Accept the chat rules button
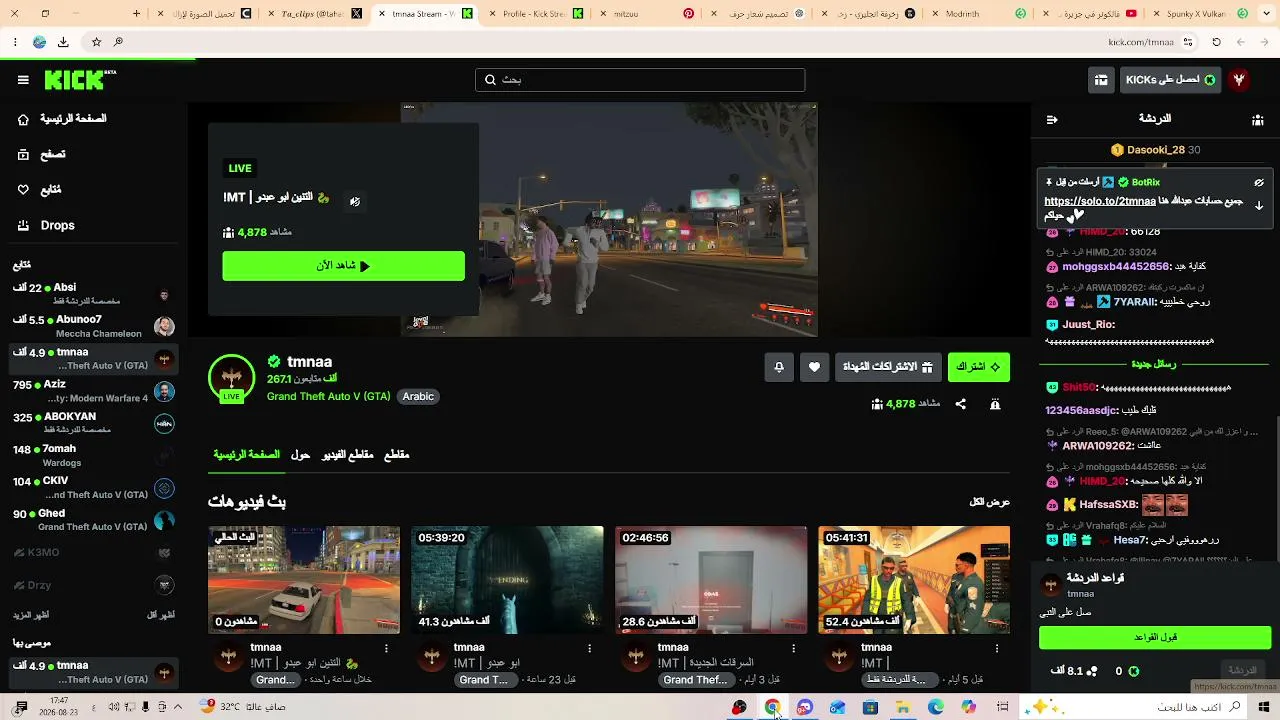Viewport: 1280px width, 720px height. (x=1155, y=637)
